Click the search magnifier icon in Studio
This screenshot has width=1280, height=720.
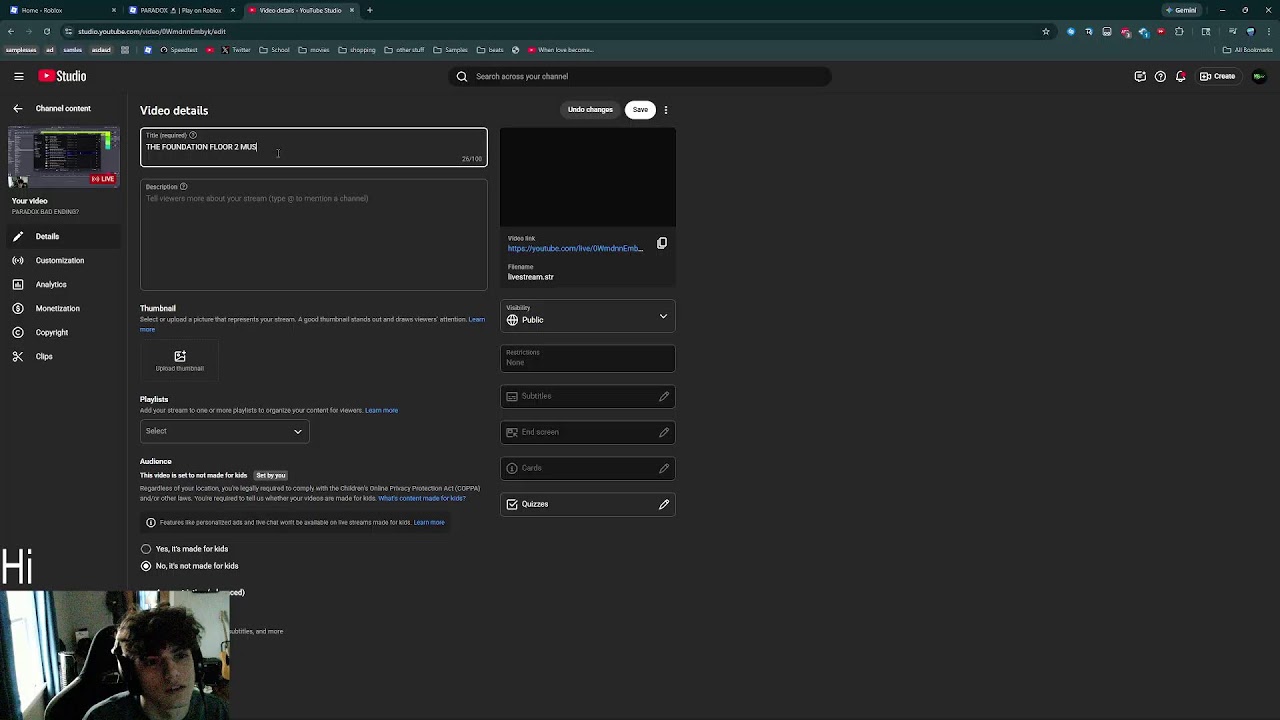pos(462,76)
